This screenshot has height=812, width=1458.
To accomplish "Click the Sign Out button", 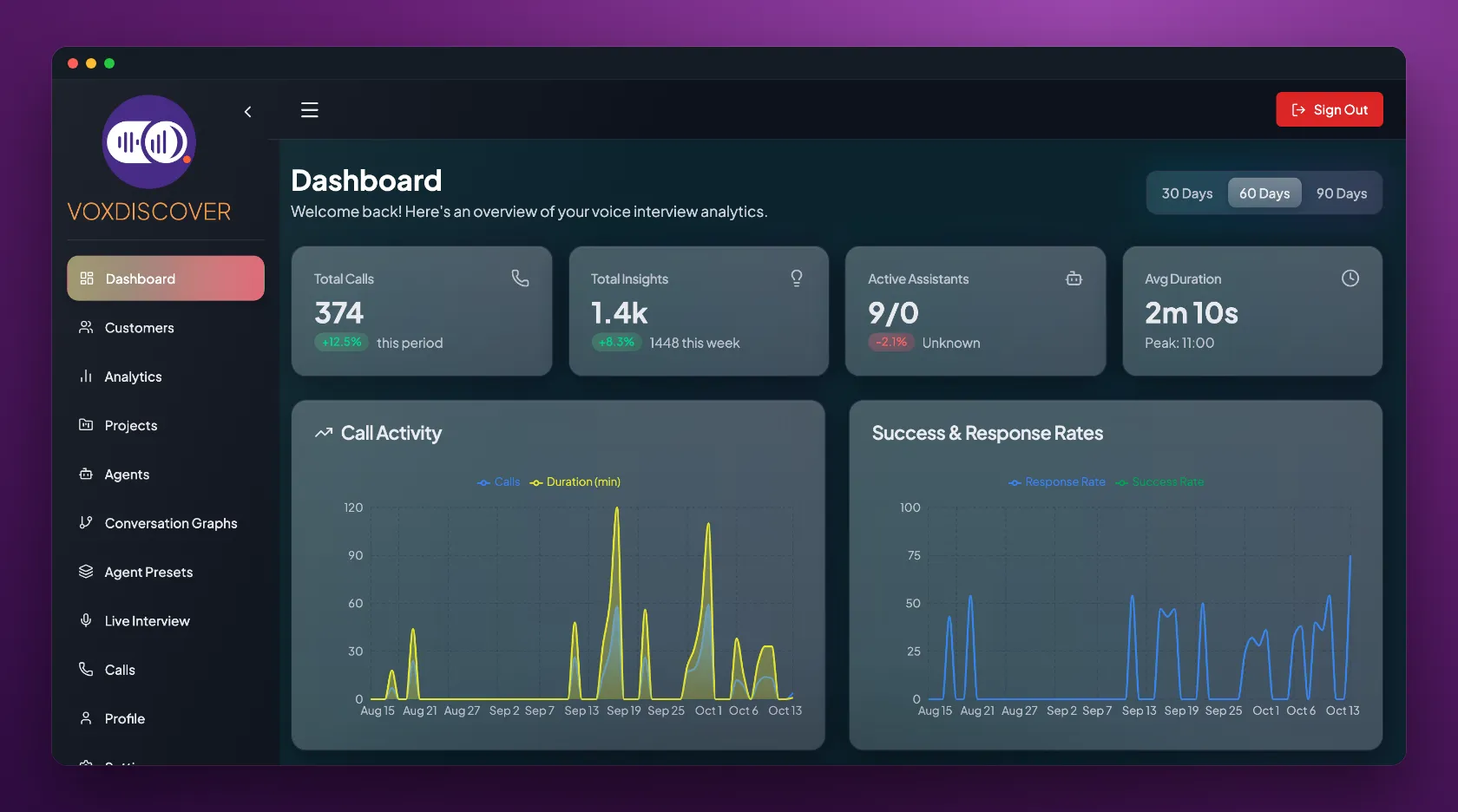I will pos(1330,109).
